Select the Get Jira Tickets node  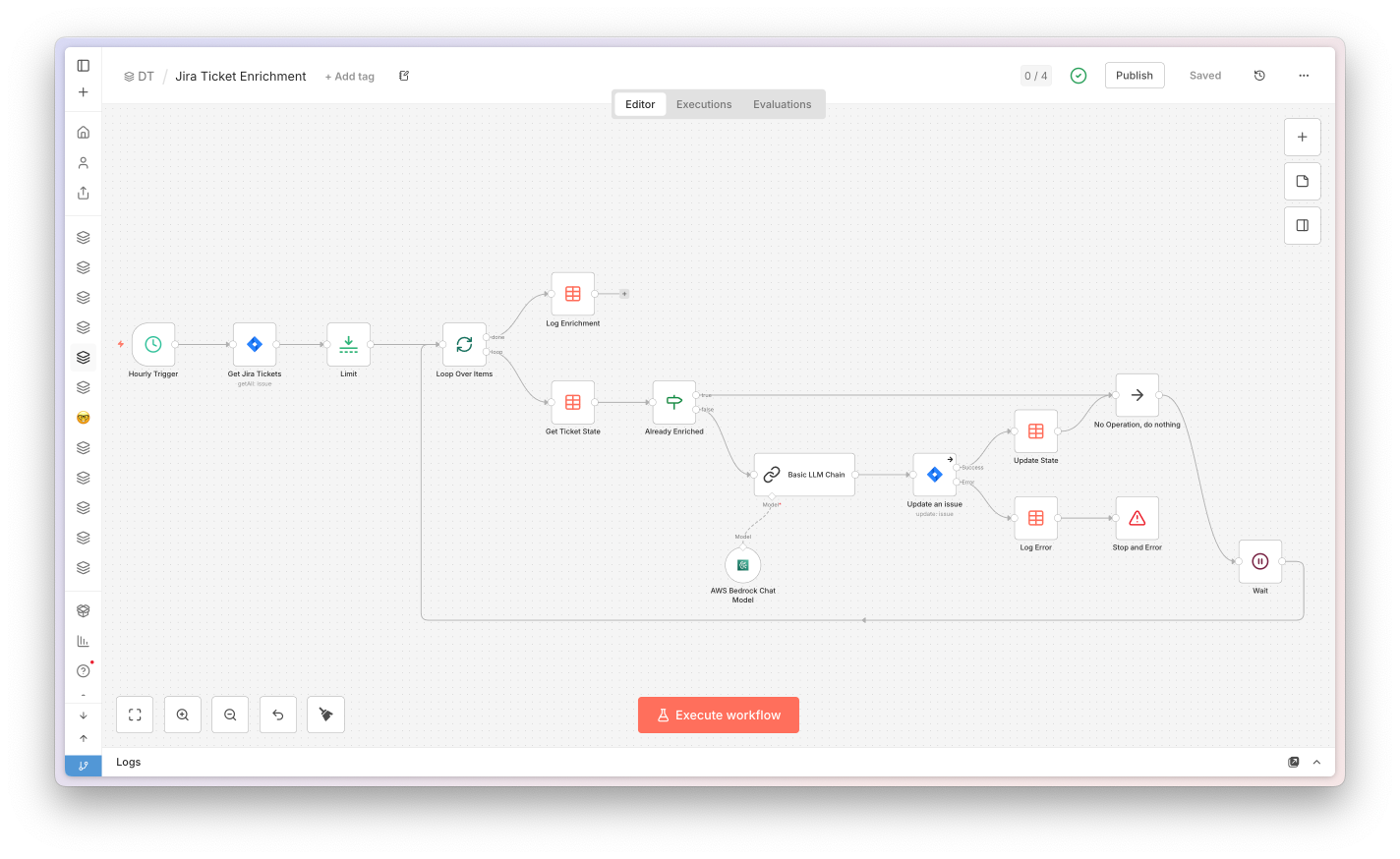pos(255,345)
